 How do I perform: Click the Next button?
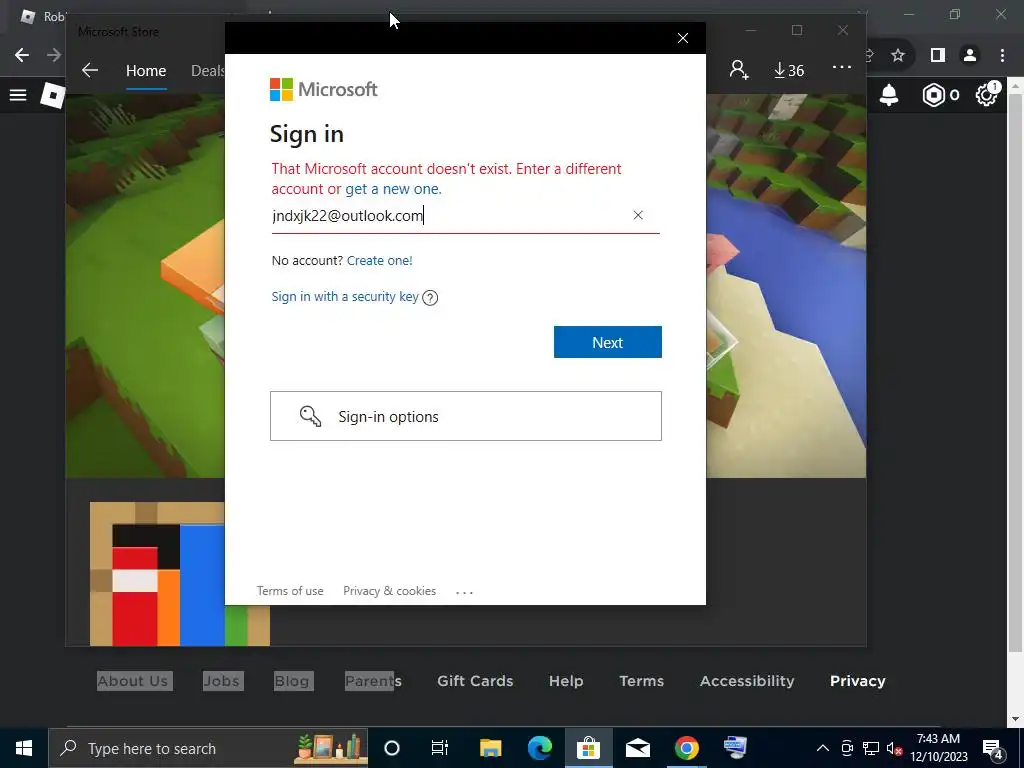click(x=607, y=342)
